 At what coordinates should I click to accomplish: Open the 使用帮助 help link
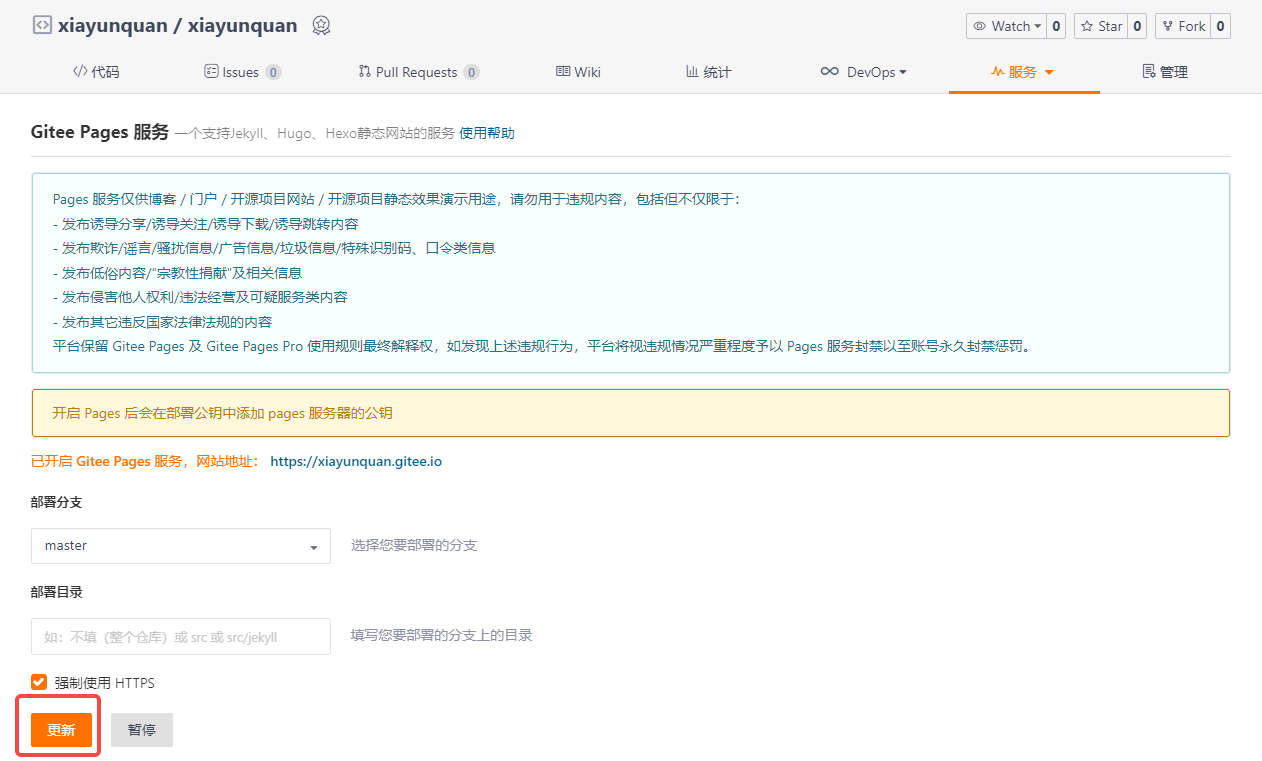[487, 133]
